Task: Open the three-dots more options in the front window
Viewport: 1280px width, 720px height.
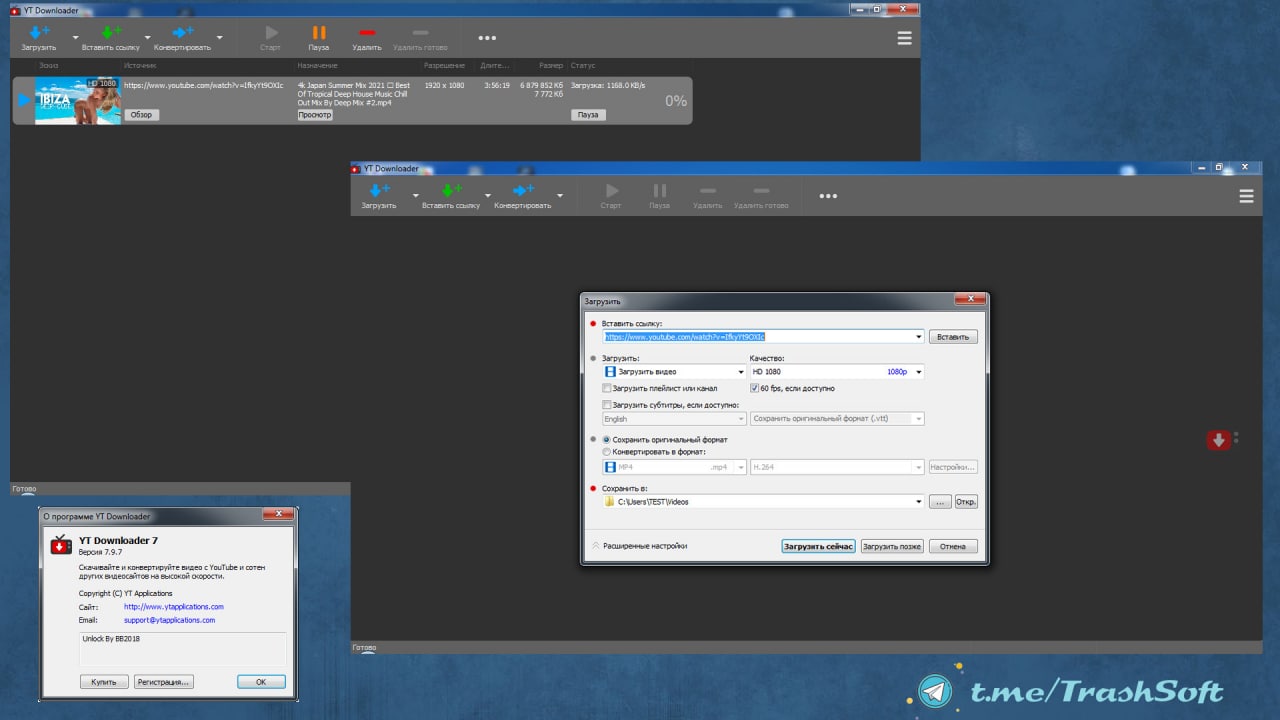Action: click(x=828, y=196)
